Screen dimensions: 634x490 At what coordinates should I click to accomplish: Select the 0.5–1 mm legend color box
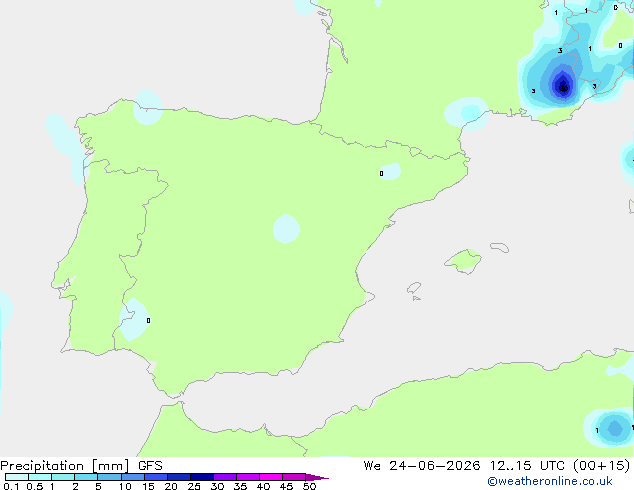(40, 477)
